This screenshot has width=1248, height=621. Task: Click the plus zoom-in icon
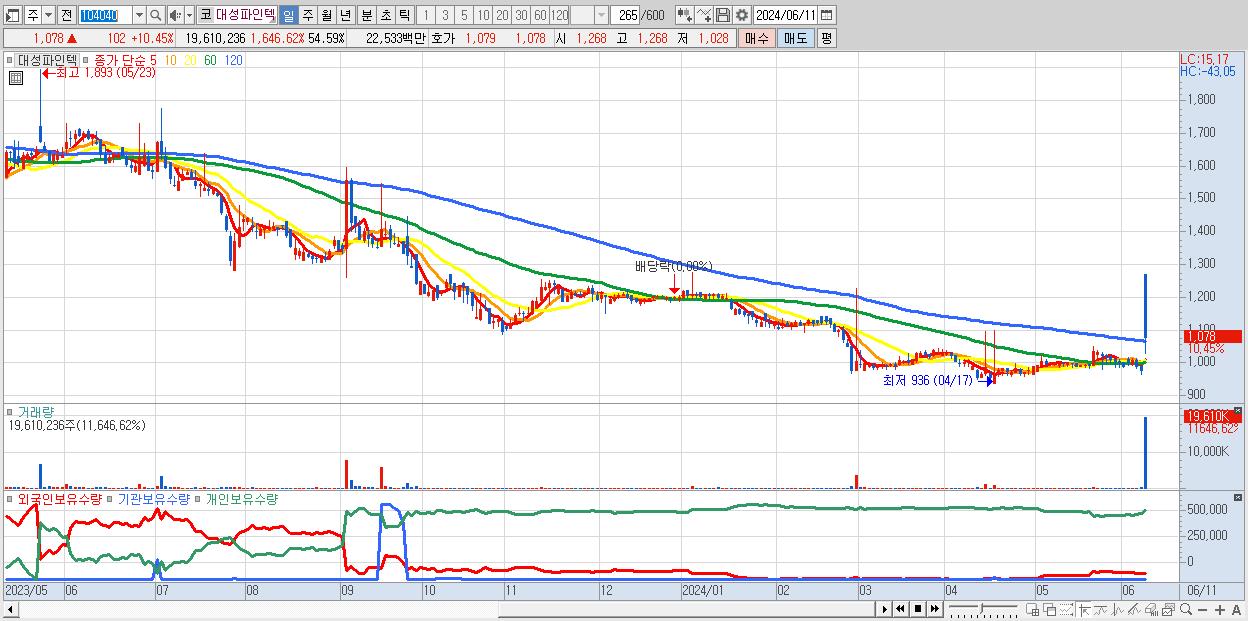point(1219,609)
